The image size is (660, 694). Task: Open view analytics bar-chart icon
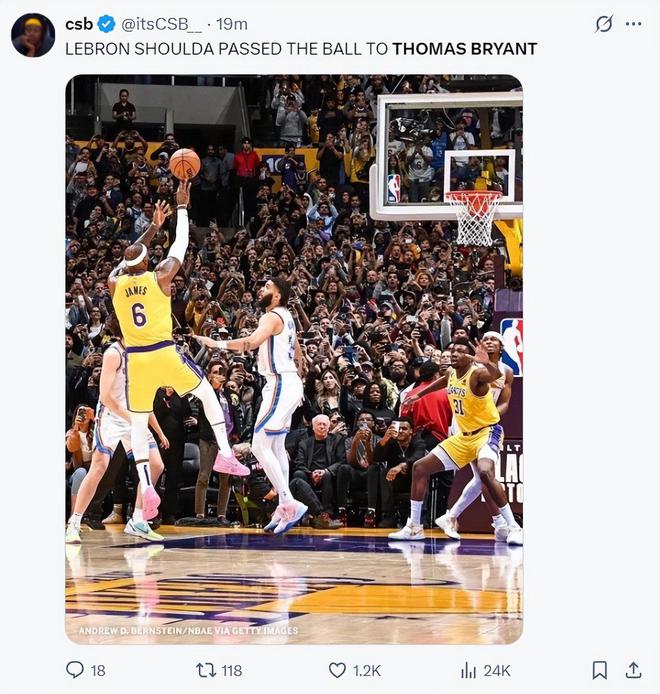(x=468, y=670)
